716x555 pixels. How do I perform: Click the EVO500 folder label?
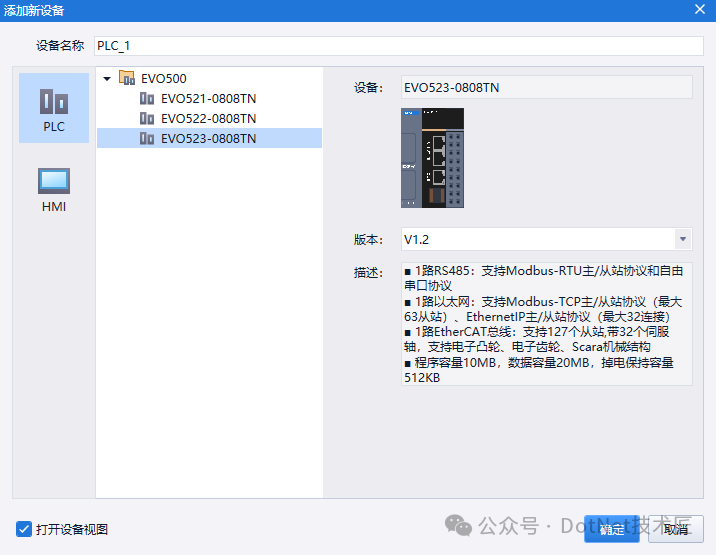(x=164, y=79)
